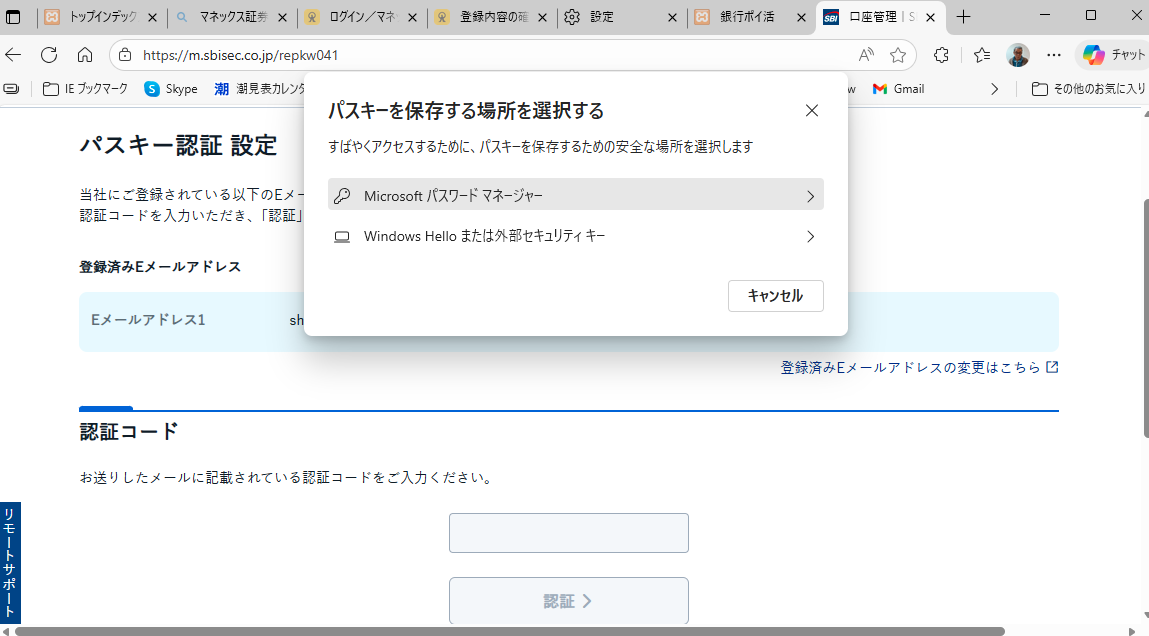This screenshot has width=1149, height=636.
Task: Open a new browser tab
Action: click(964, 17)
